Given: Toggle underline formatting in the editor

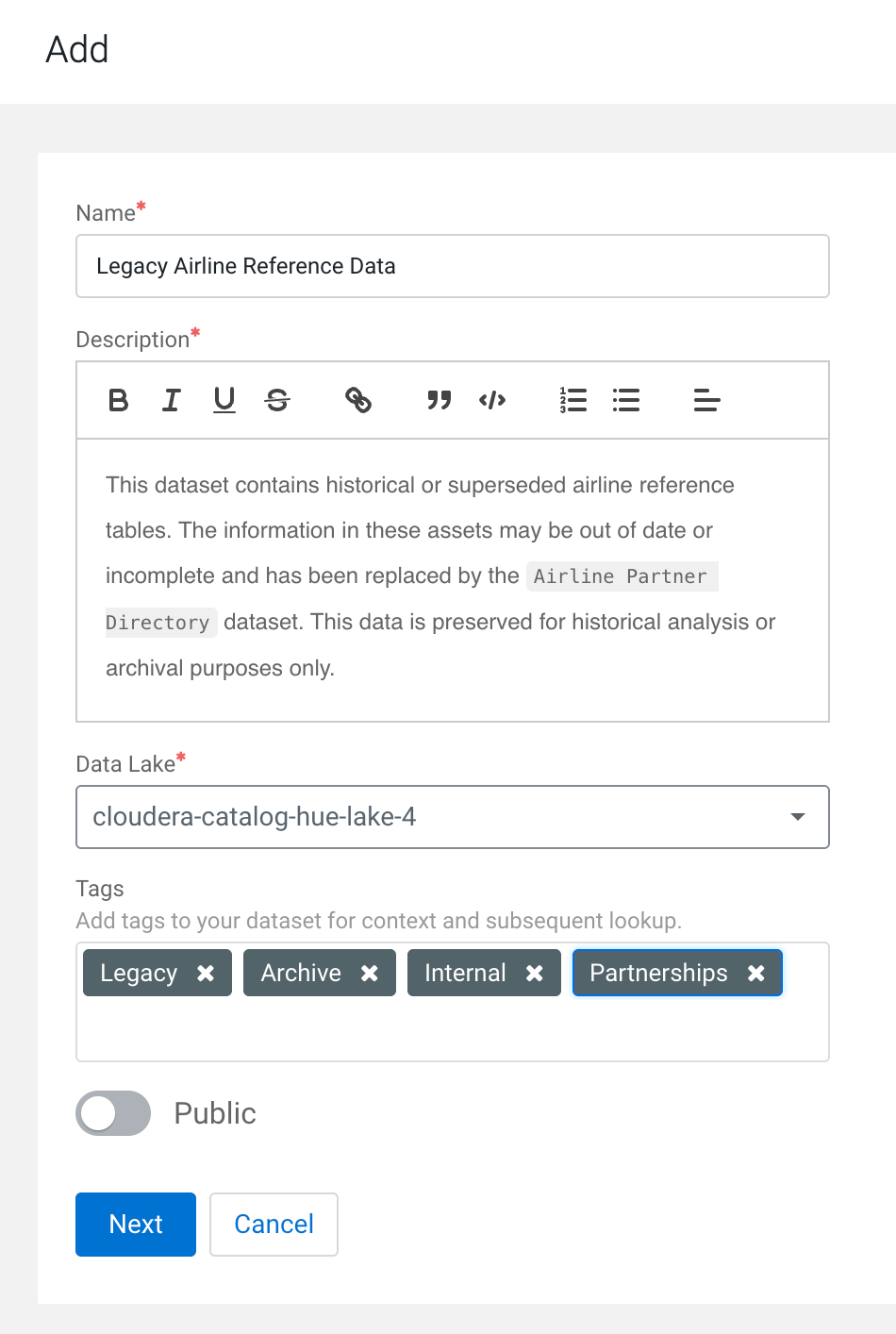Looking at the screenshot, I should point(224,400).
